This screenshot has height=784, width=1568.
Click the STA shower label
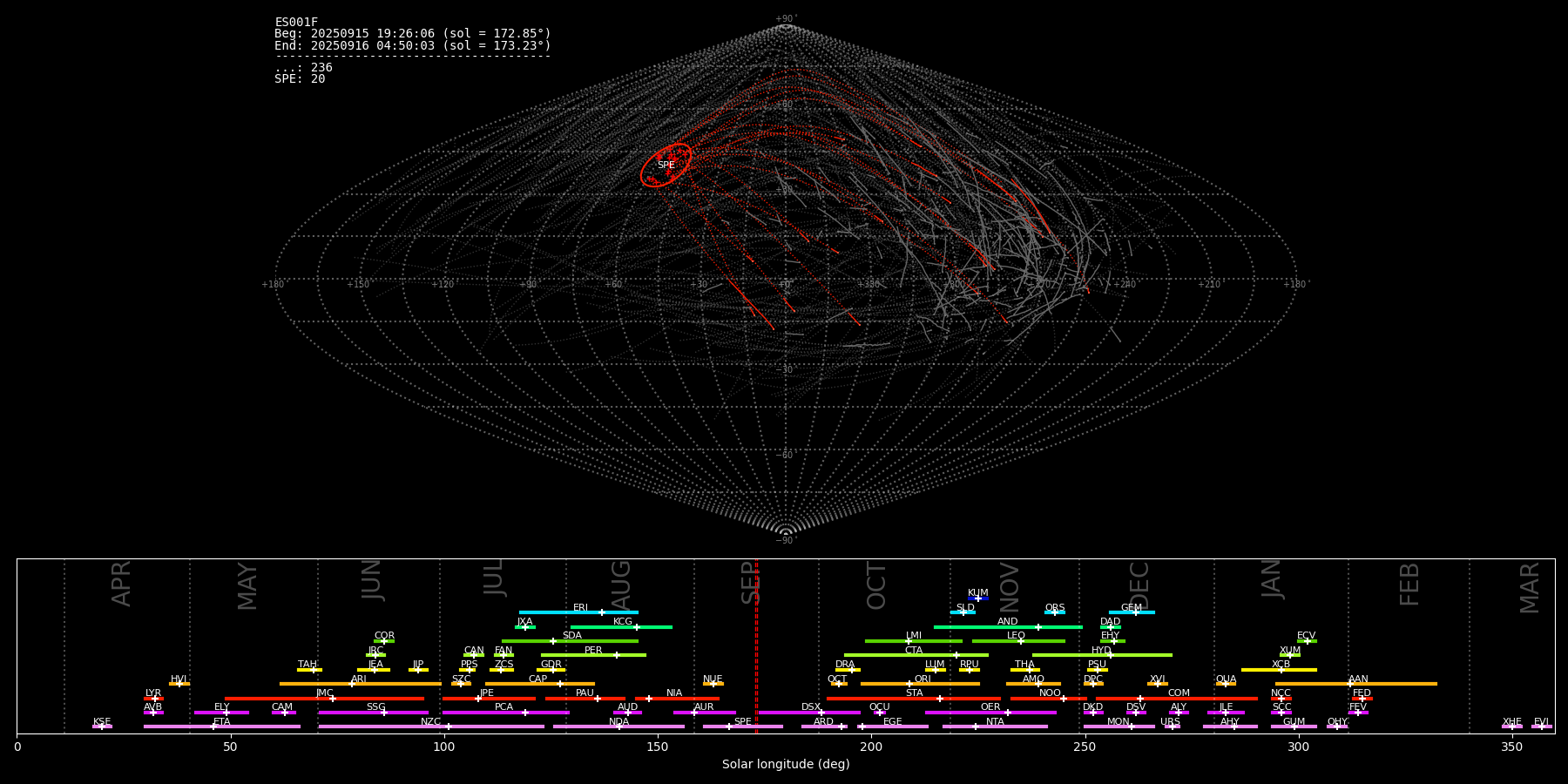(915, 693)
